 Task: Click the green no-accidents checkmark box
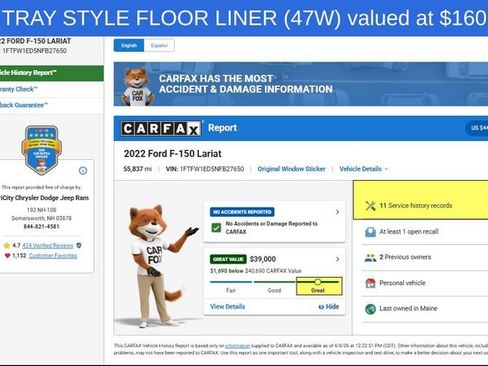click(216, 228)
